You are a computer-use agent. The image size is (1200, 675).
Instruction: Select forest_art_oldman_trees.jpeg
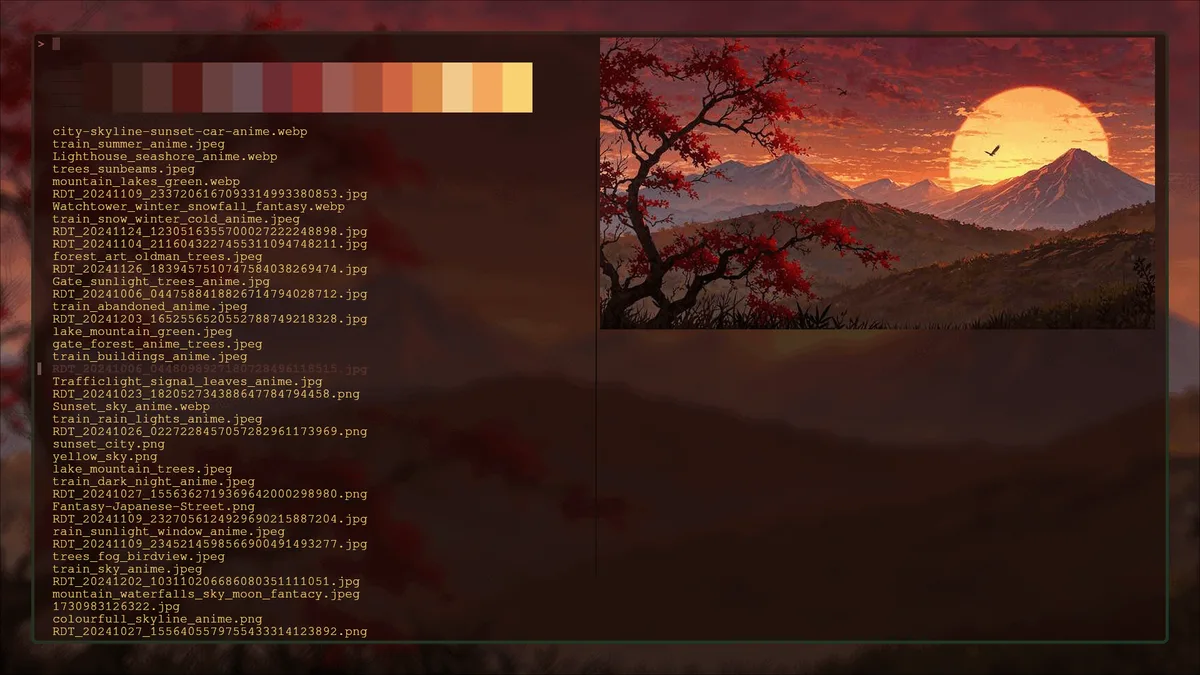click(x=155, y=256)
